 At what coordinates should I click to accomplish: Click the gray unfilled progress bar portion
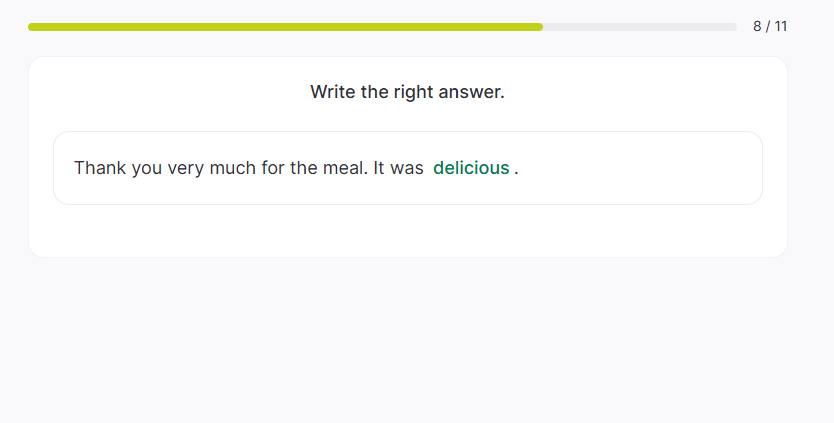640,27
